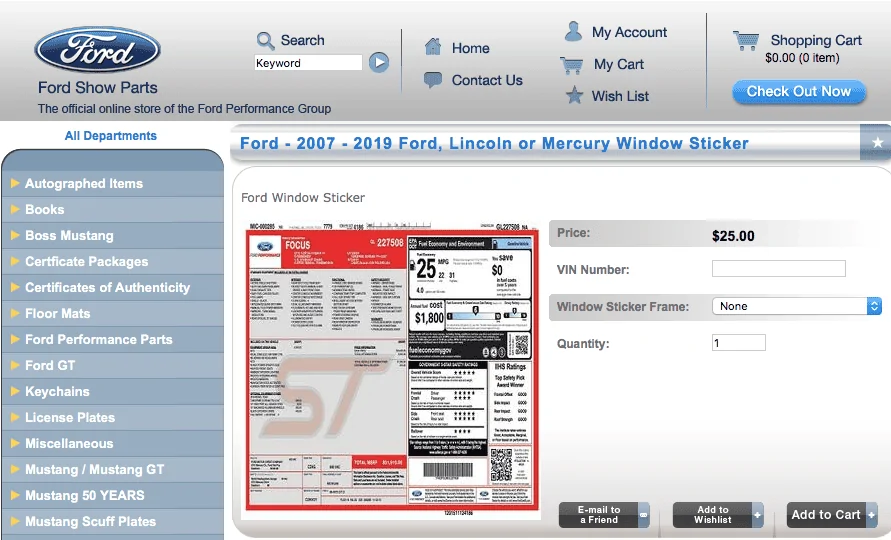Click the Keyword search input field
The image size is (891, 540).
point(308,63)
